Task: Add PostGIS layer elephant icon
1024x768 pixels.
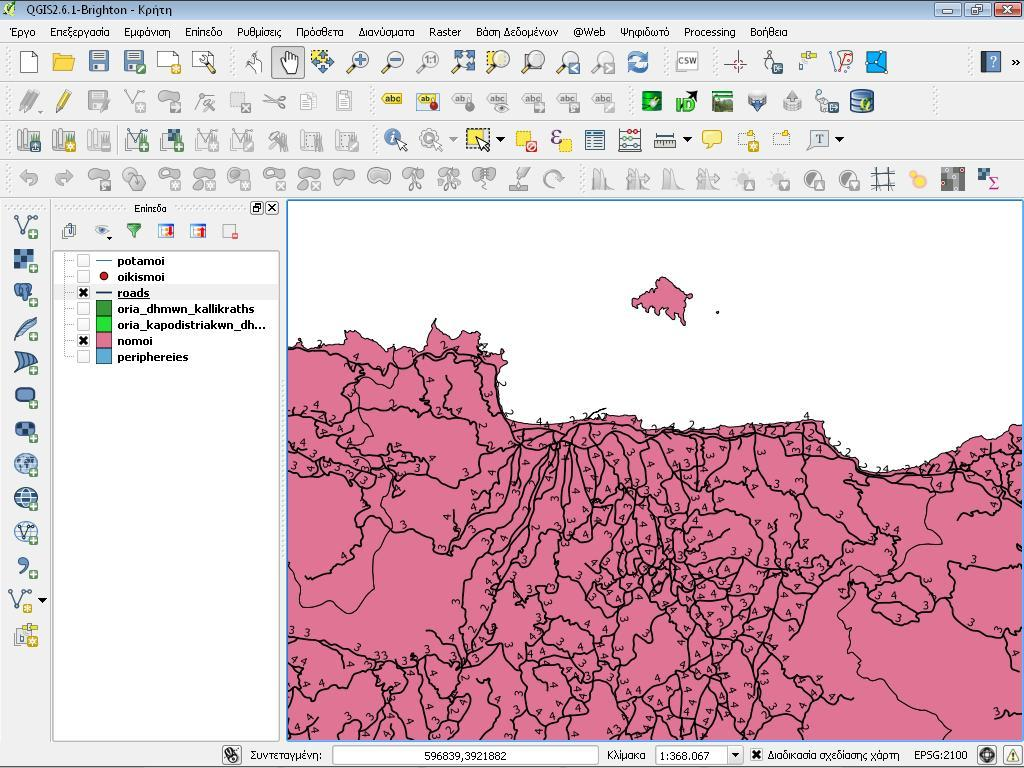Action: coord(25,294)
